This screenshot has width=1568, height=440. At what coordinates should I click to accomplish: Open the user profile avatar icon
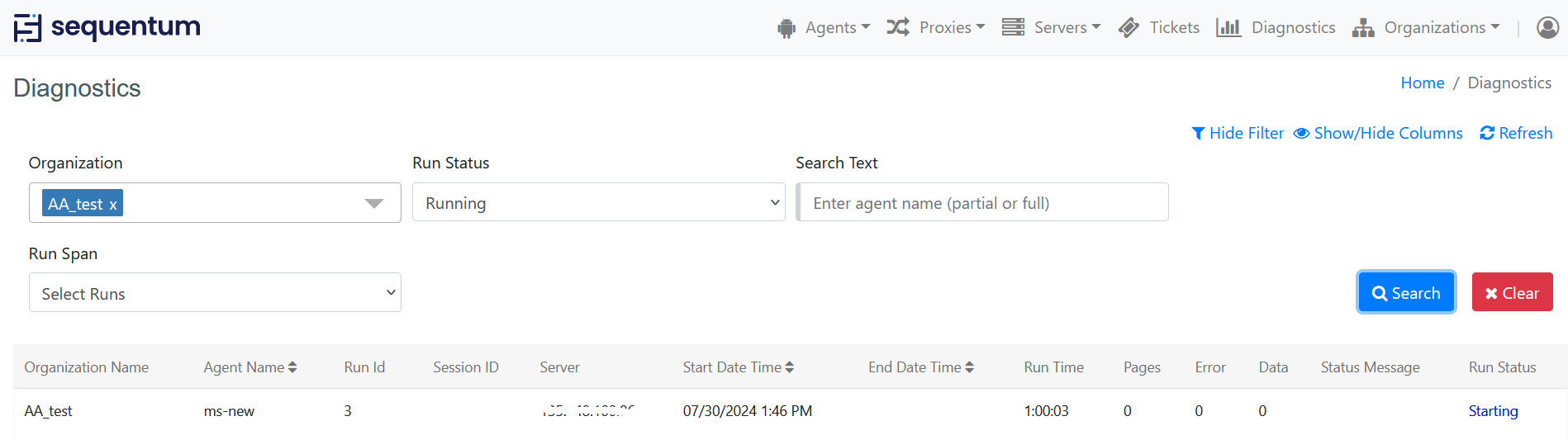(x=1547, y=27)
